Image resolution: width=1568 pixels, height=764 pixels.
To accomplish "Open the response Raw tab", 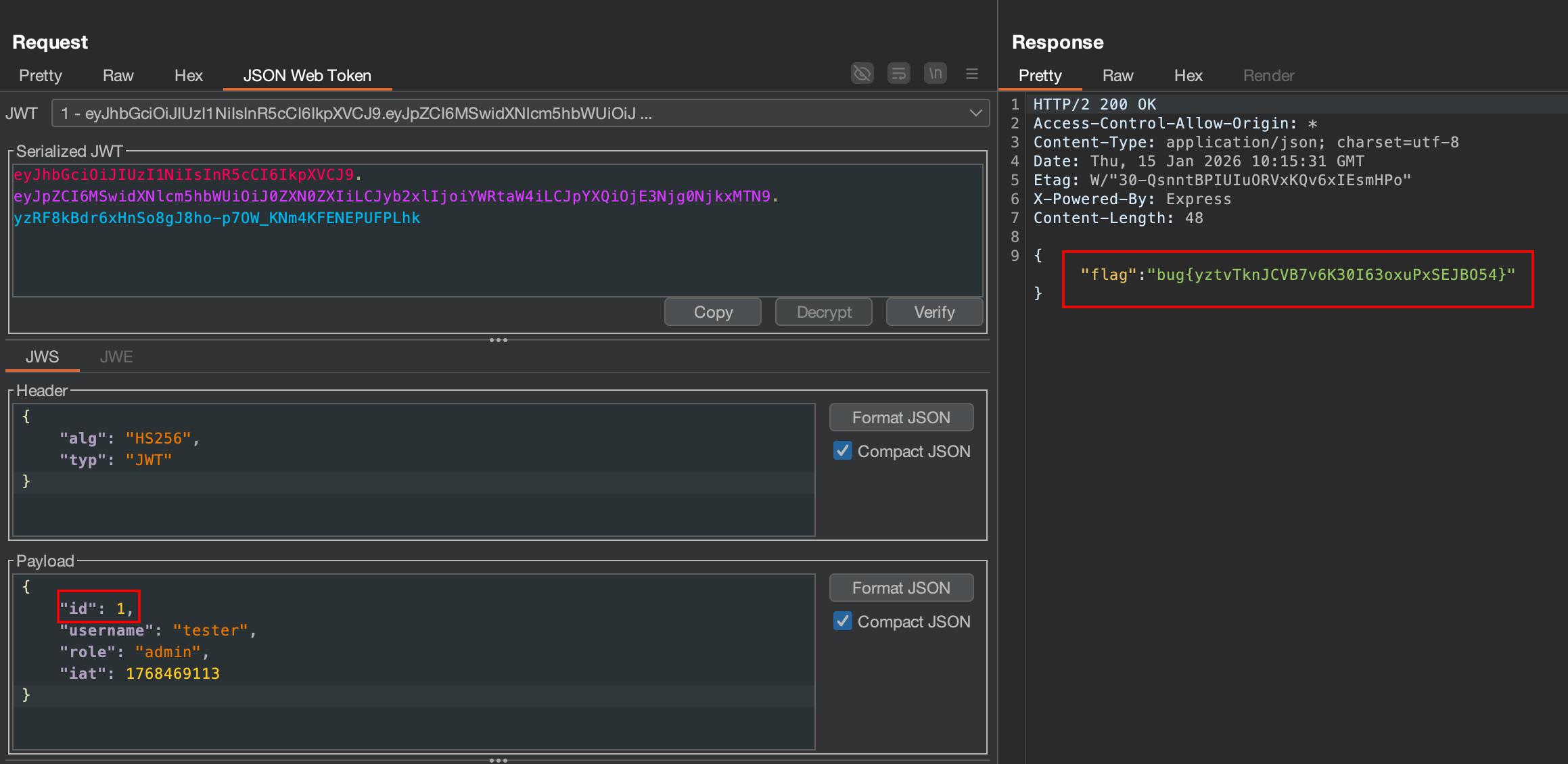I will tap(1117, 76).
